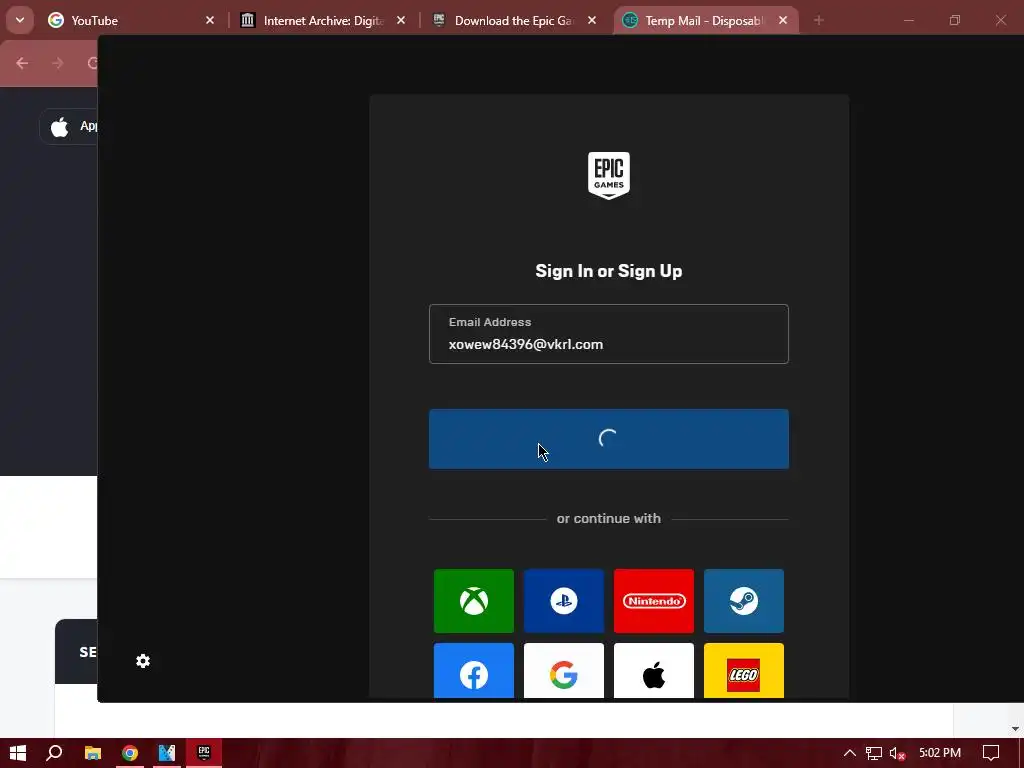Sign in with Google icon
The width and height of the screenshot is (1024, 768).
pyautogui.click(x=564, y=671)
